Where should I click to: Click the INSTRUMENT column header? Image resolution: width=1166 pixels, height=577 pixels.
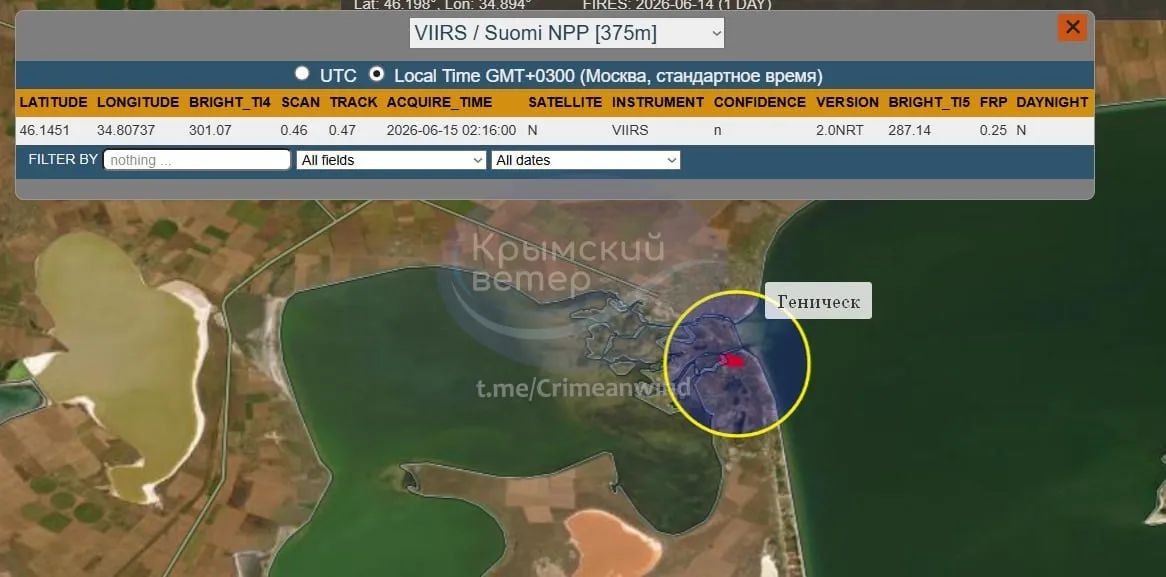click(658, 103)
